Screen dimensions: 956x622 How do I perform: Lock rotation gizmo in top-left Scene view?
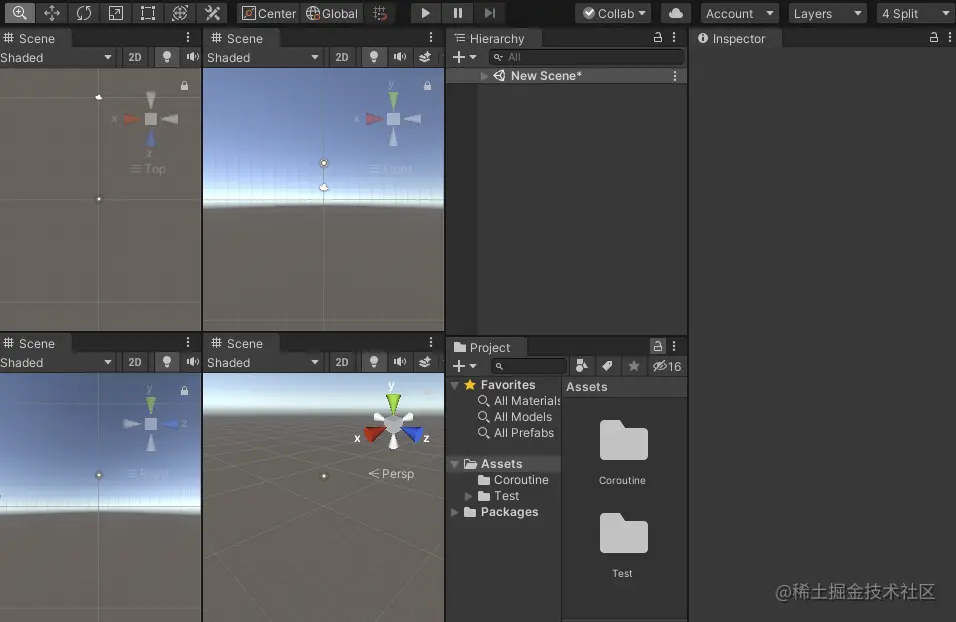tap(184, 86)
